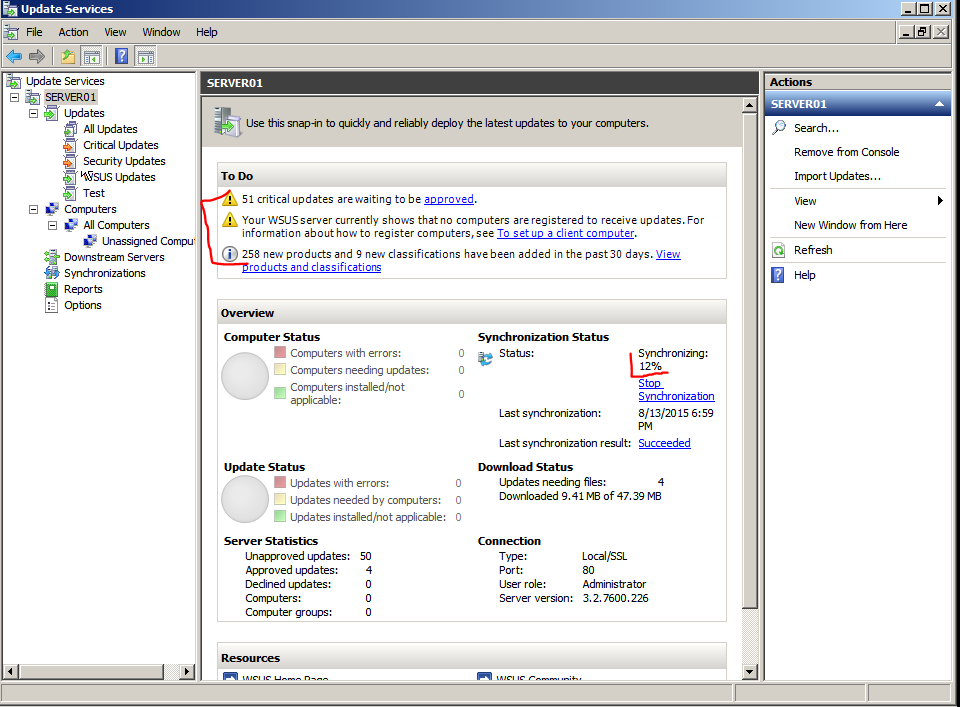Open the Succeeded sync result link
The image size is (960, 707).
(x=664, y=443)
